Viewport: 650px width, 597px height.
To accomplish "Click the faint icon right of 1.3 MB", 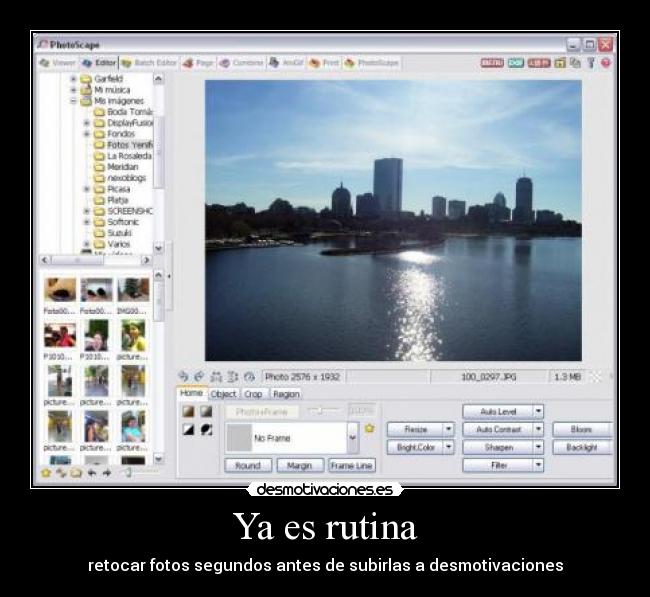I will pos(596,376).
